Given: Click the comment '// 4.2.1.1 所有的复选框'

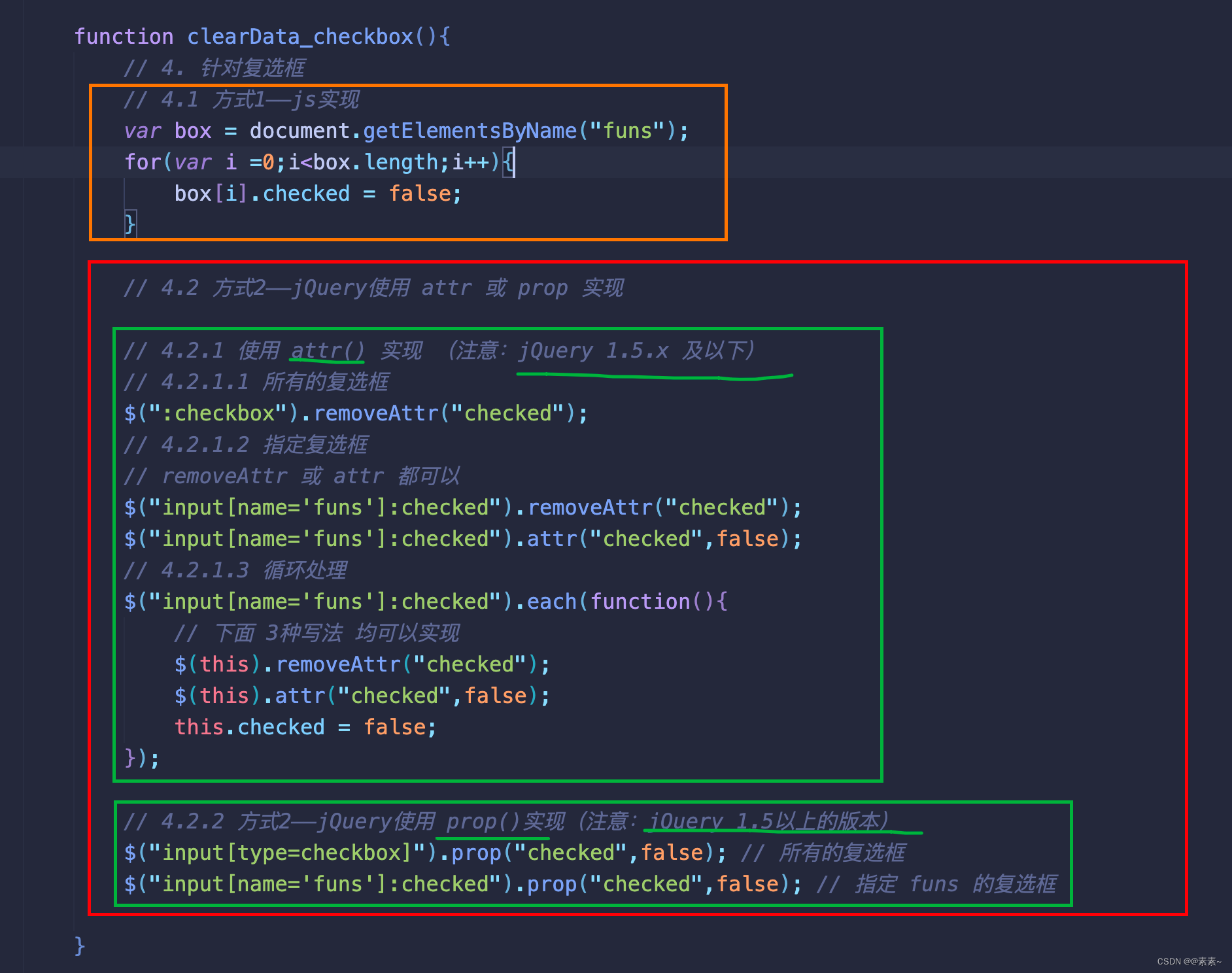Looking at the screenshot, I should (x=257, y=382).
